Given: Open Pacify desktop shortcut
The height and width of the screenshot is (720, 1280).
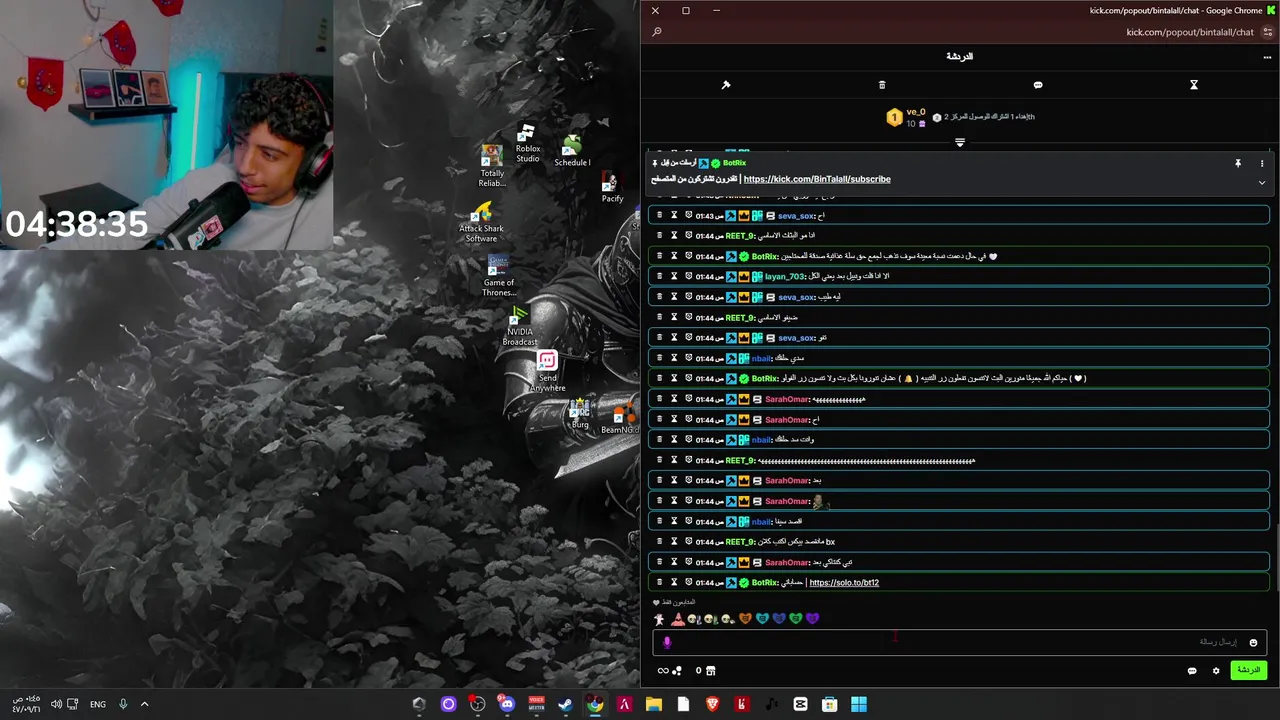Looking at the screenshot, I should coord(612,187).
